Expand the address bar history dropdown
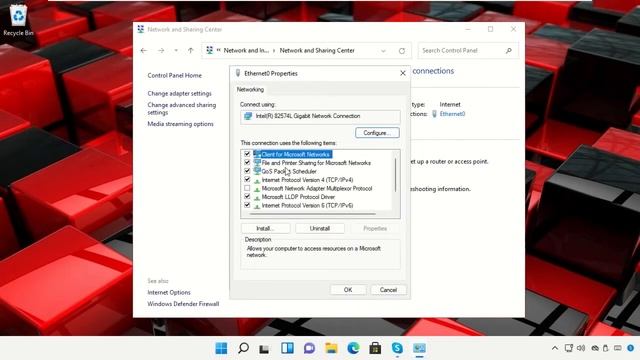This screenshot has width=640, height=360. click(383, 51)
